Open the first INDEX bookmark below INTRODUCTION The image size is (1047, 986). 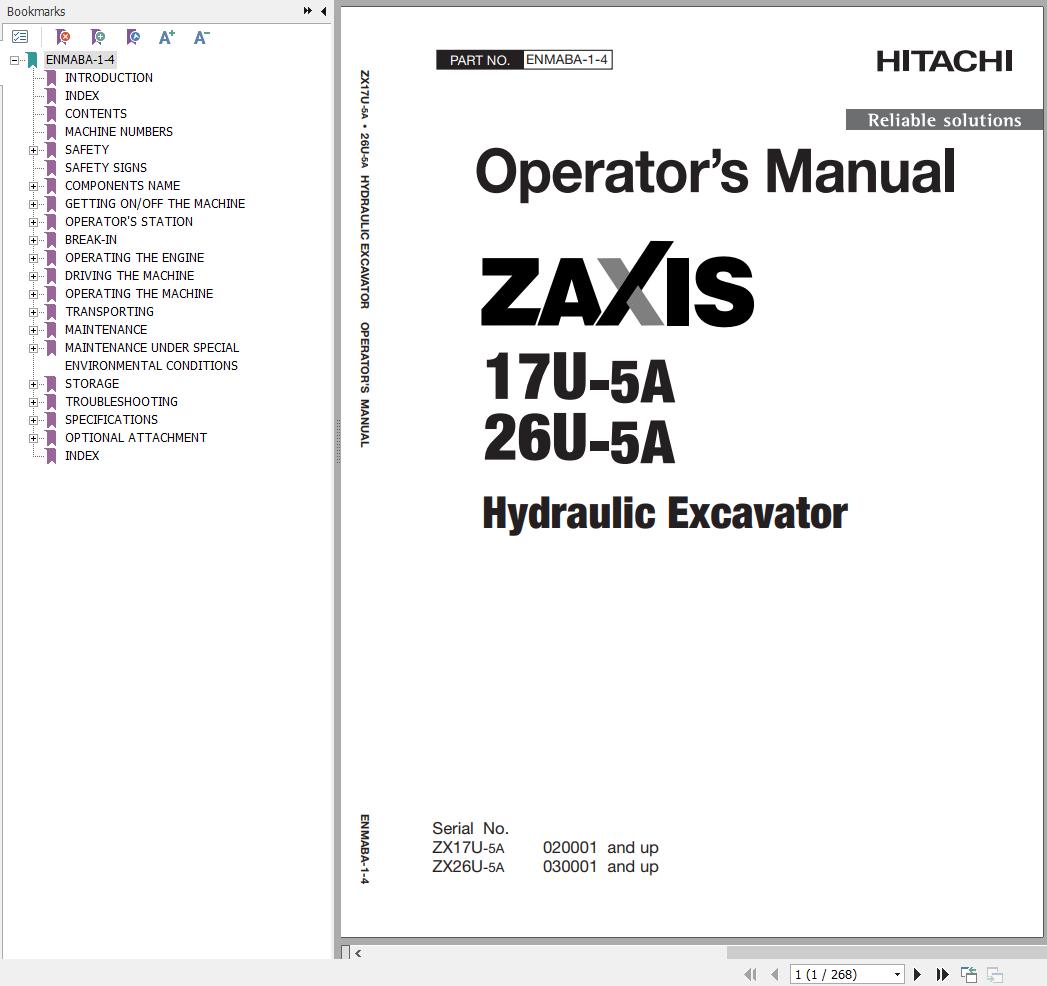click(82, 96)
